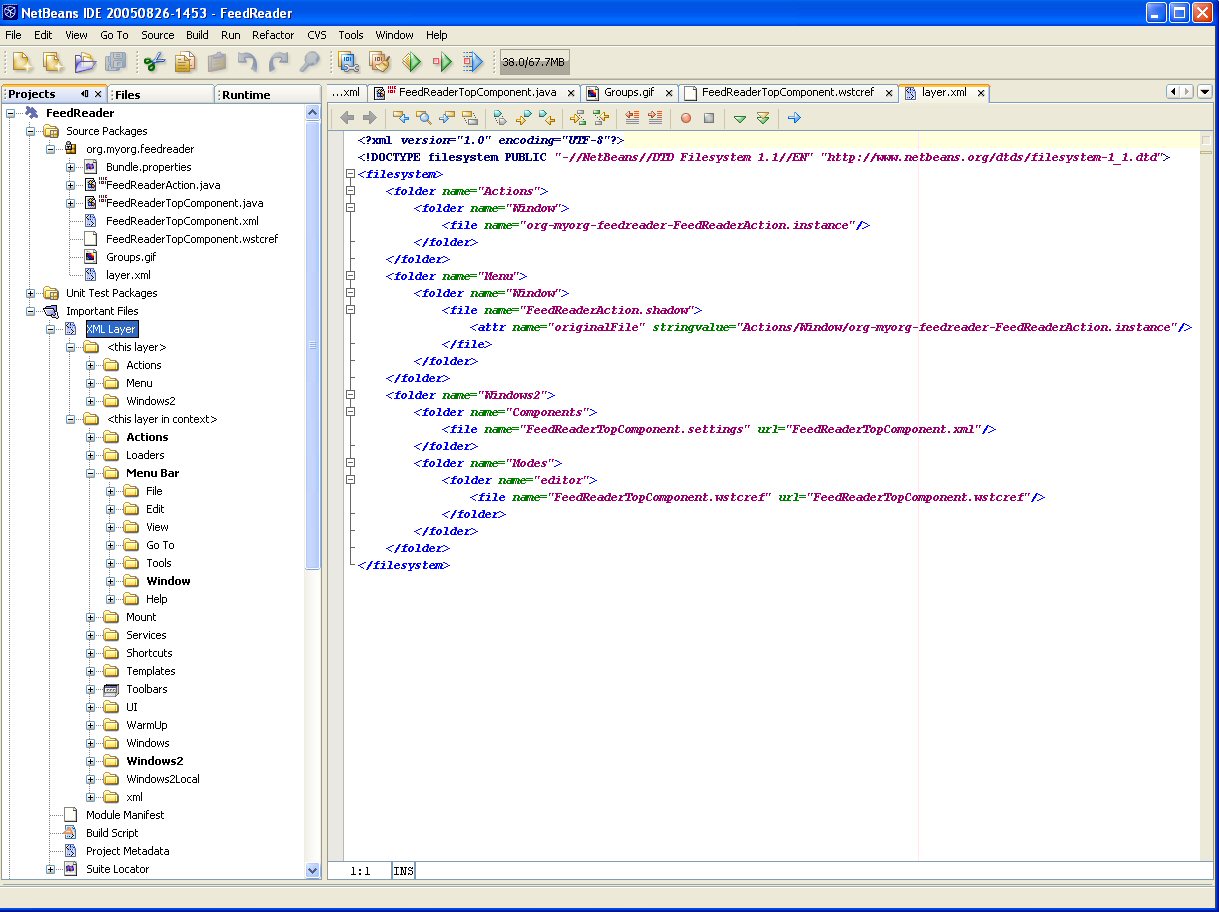Switch to FeedReaderTopComponent.java editor tab

(x=476, y=93)
